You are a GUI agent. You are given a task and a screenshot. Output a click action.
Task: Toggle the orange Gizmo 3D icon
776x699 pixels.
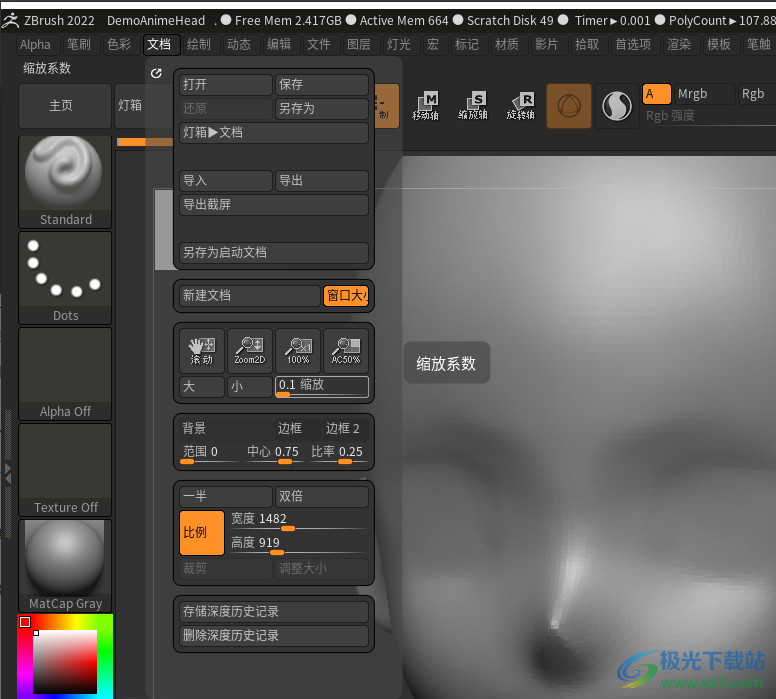(x=569, y=105)
